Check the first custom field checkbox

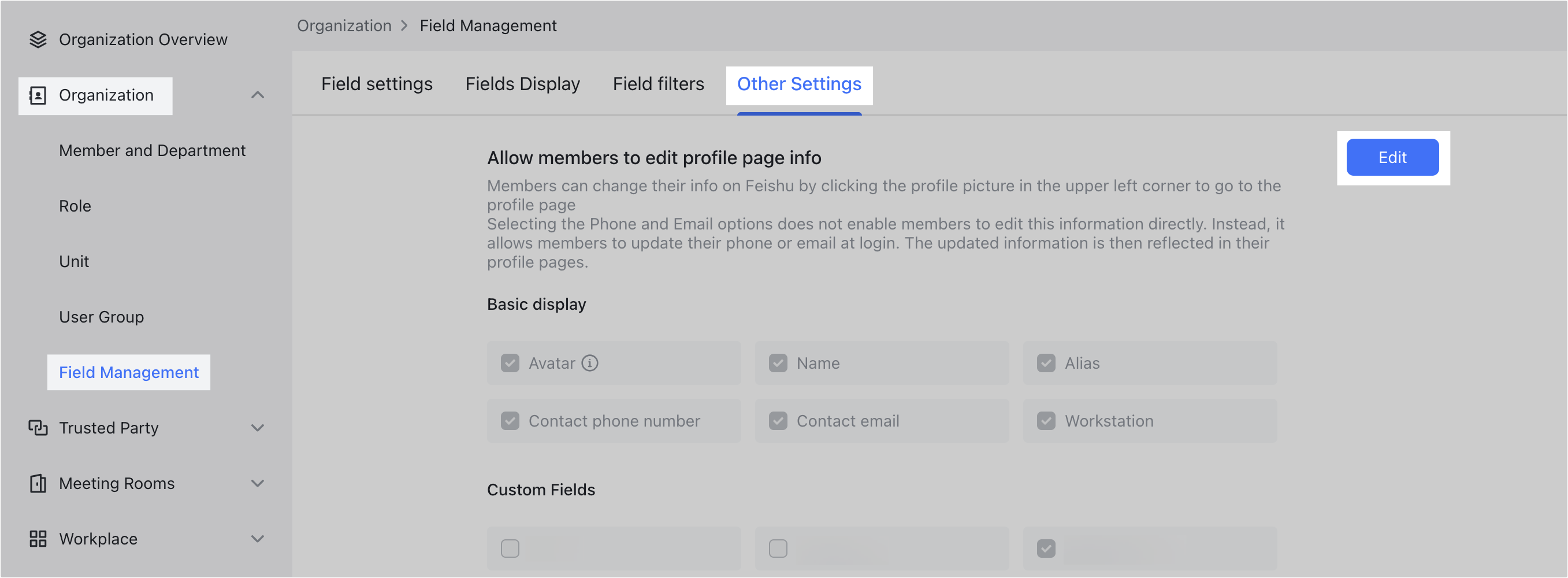[x=510, y=547]
